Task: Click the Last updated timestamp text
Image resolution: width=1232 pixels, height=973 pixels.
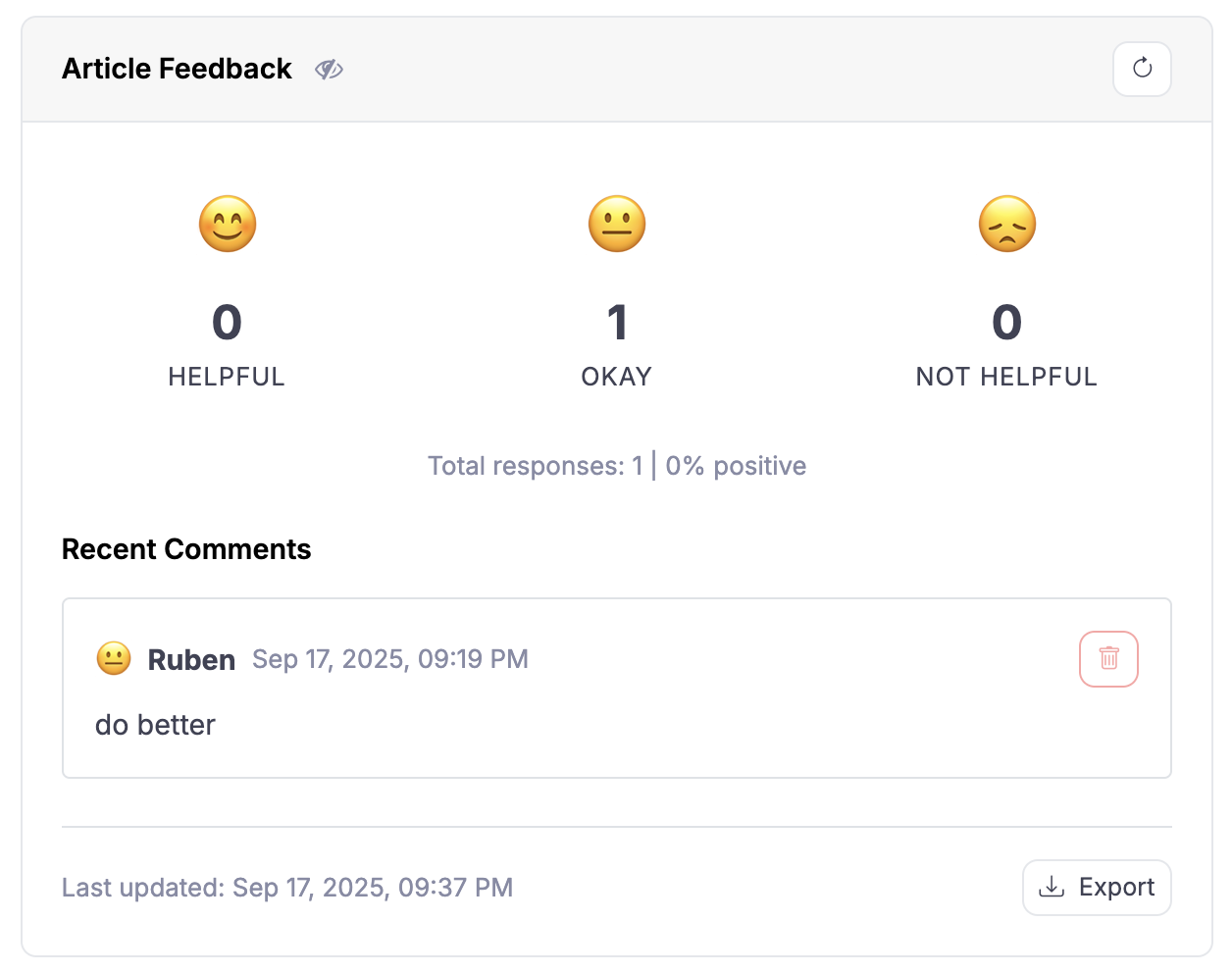Action: [287, 888]
